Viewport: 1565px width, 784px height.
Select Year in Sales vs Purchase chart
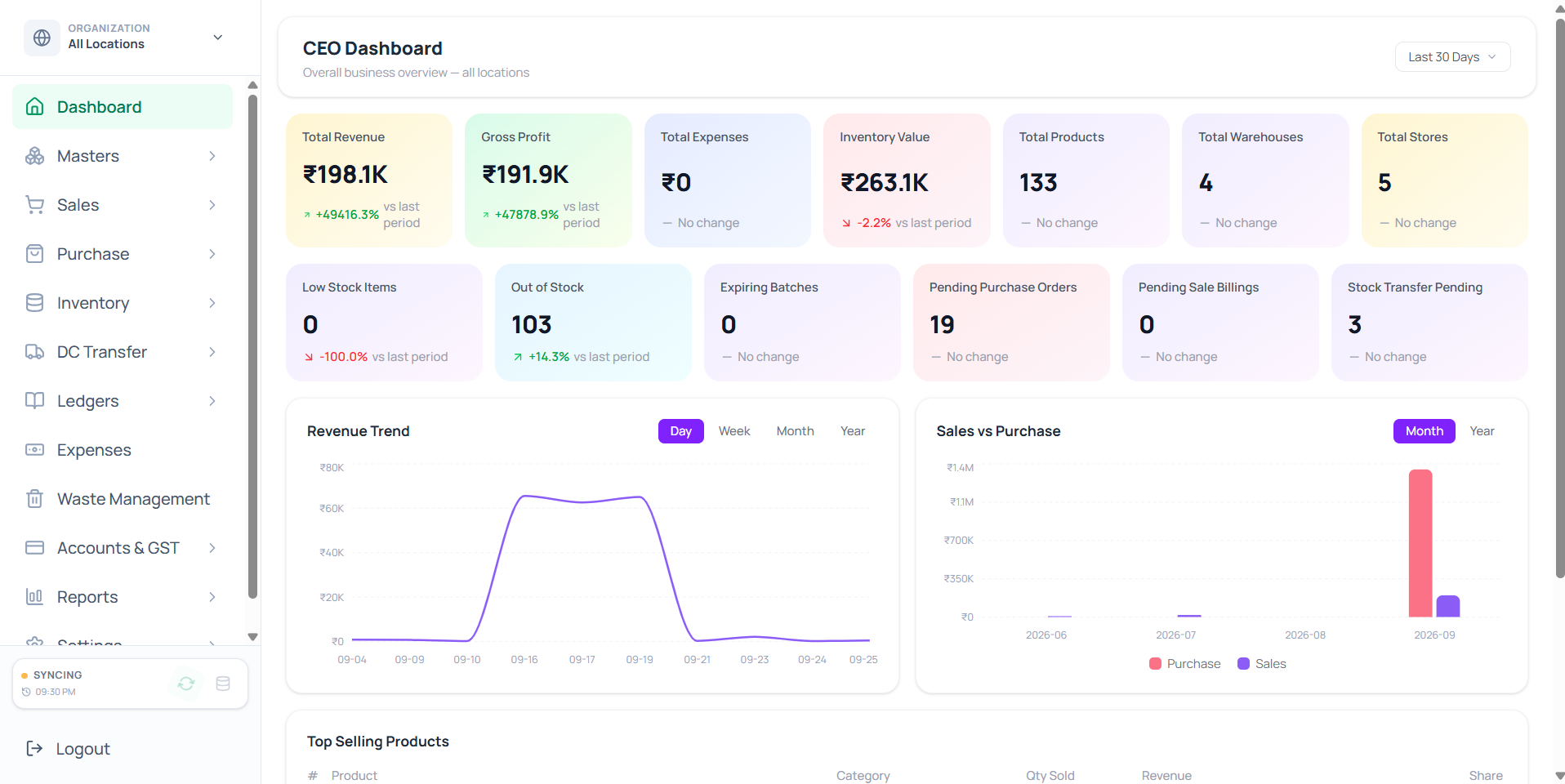click(1482, 431)
